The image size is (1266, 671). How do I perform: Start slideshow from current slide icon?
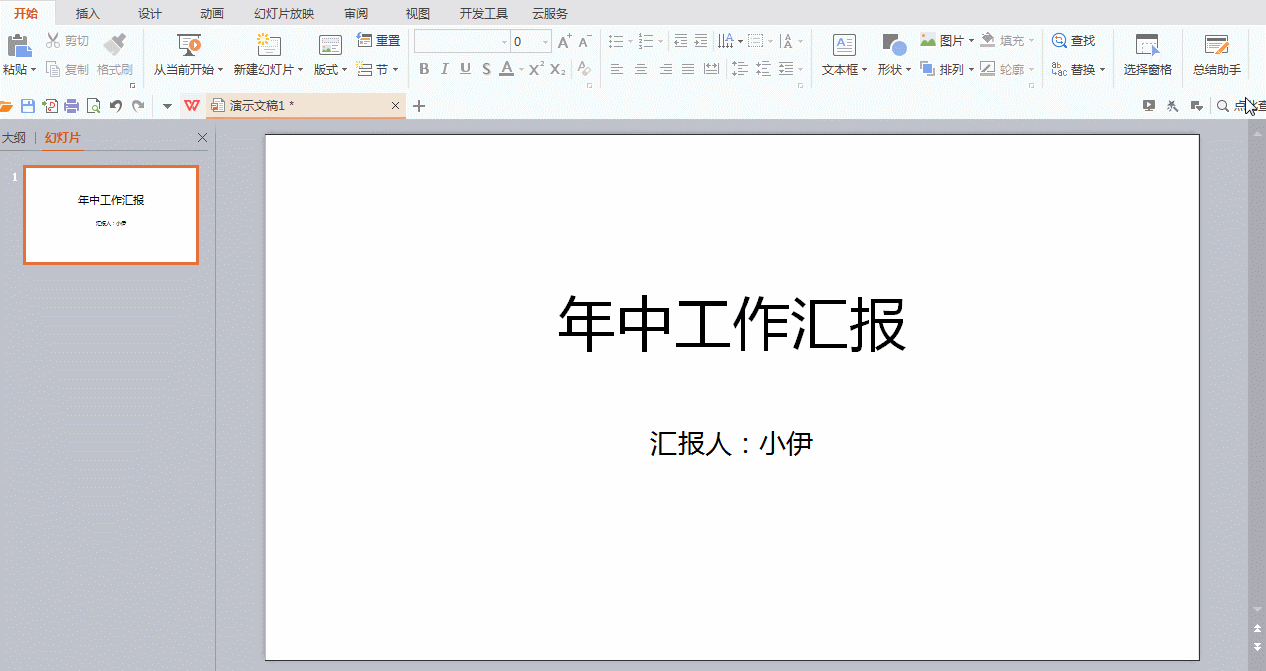point(189,46)
